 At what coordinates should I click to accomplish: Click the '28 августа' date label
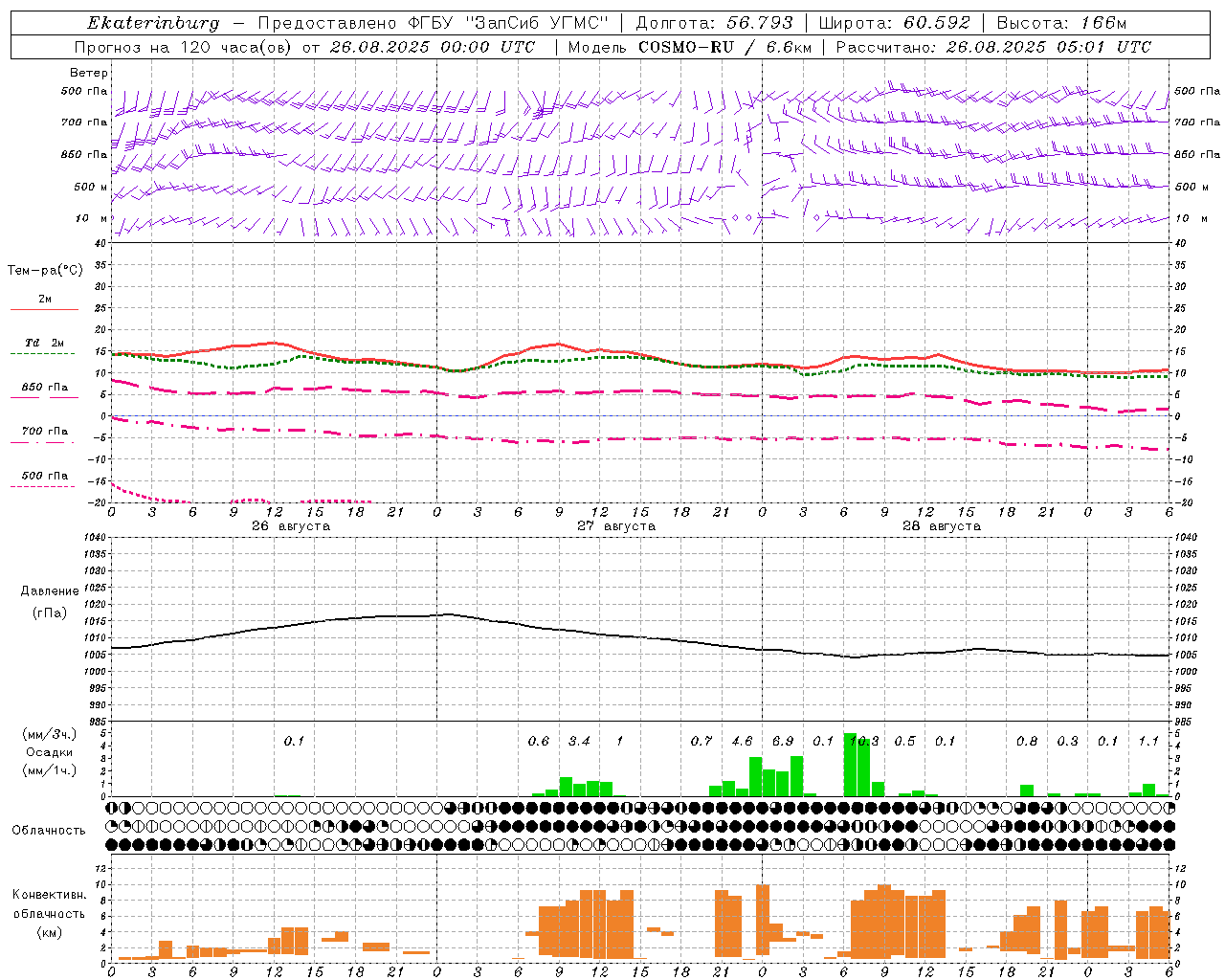click(x=942, y=526)
